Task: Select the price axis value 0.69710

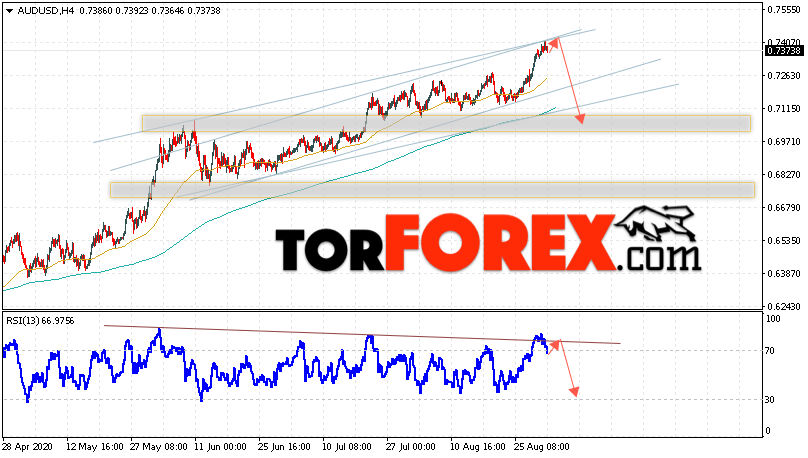Action: click(784, 142)
